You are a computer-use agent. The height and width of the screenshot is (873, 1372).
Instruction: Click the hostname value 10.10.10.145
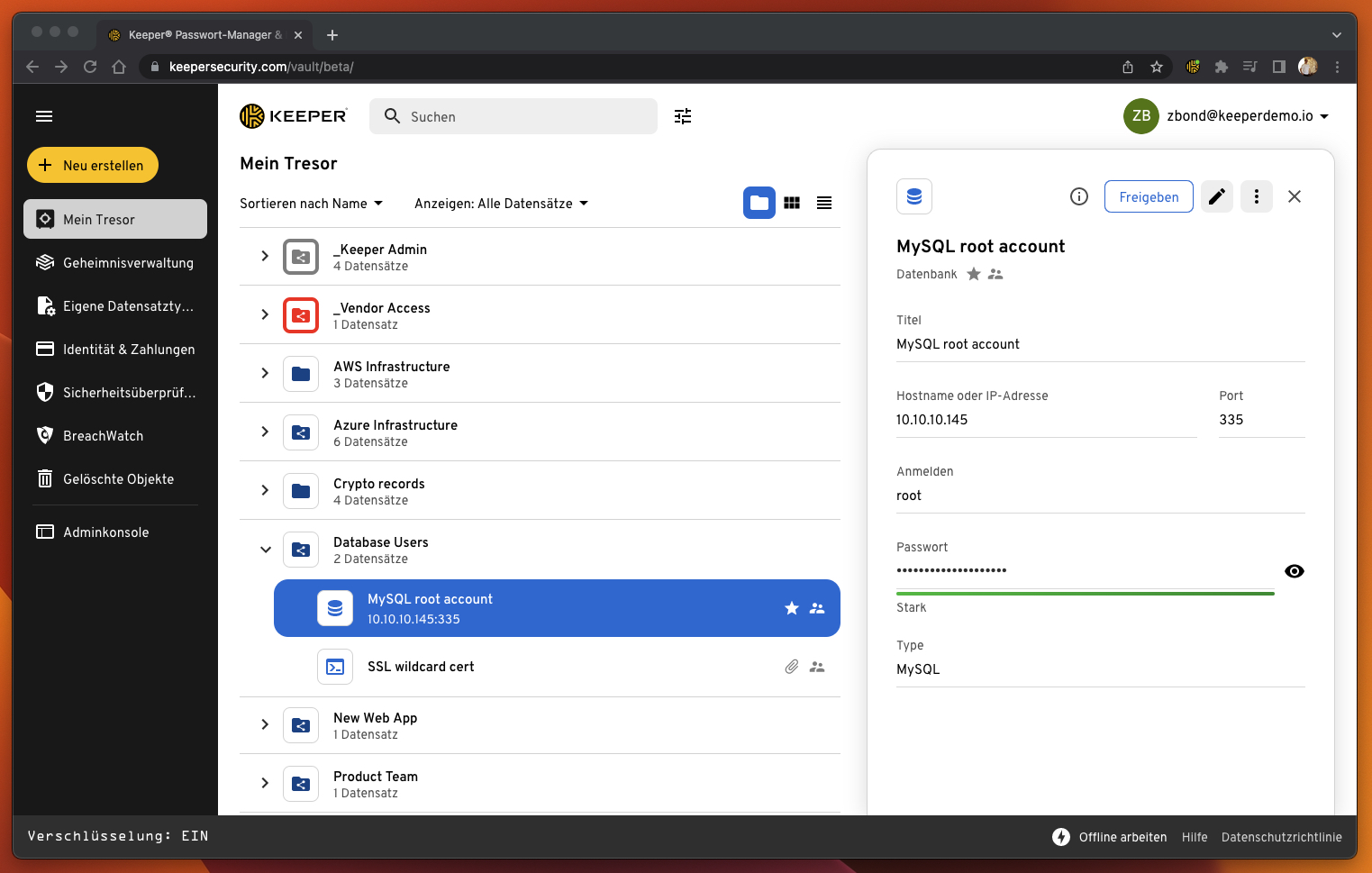click(x=931, y=420)
